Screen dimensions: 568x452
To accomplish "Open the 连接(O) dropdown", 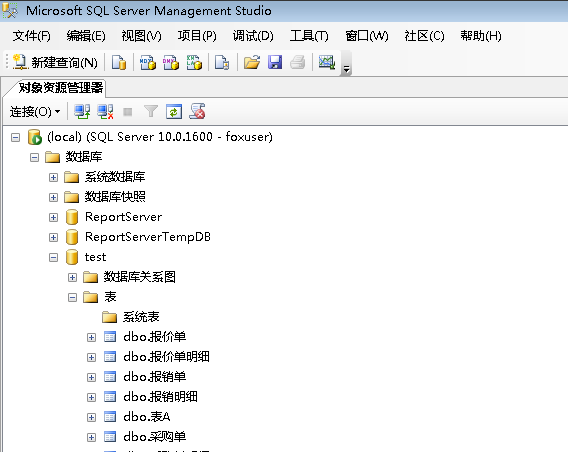I will tap(35, 112).
